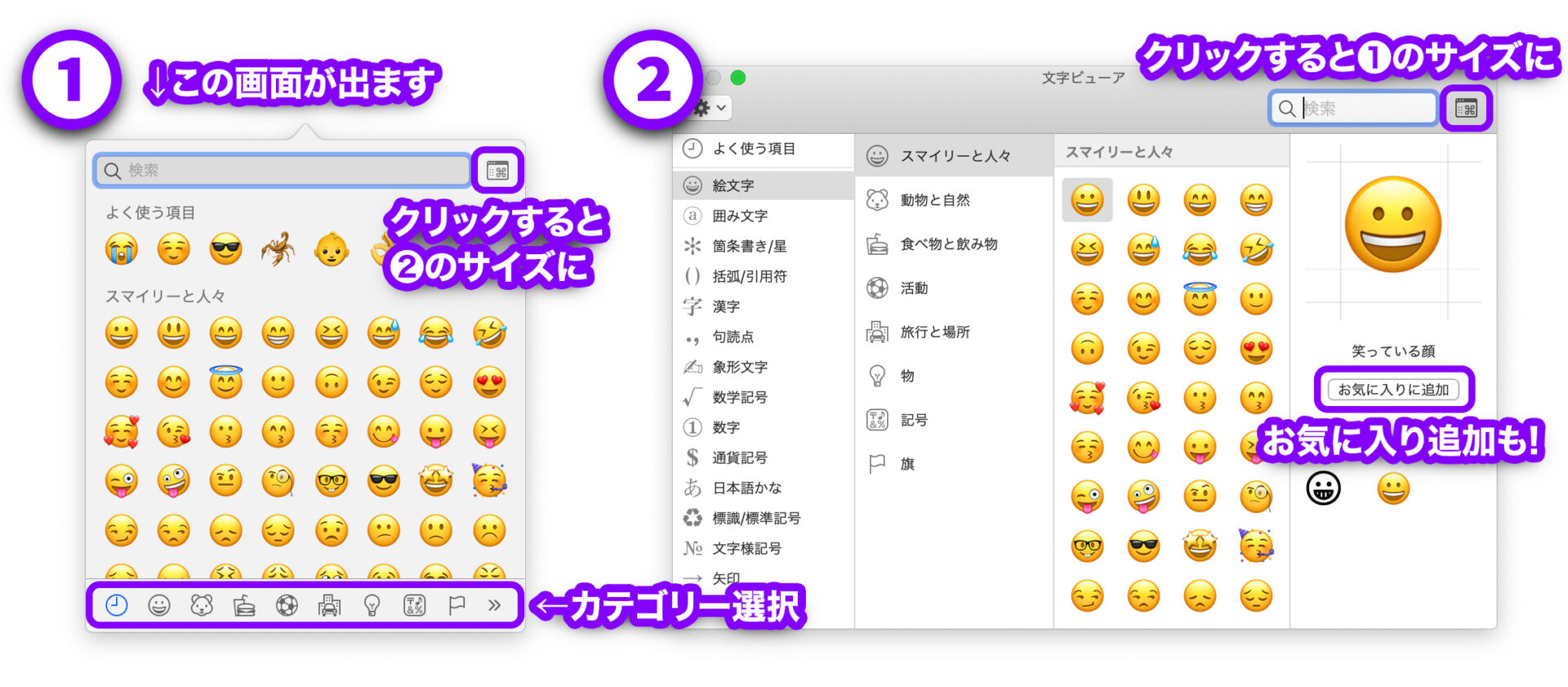Select the Animals & Nature bear icon in the picker's category bar
This screenshot has width=1568, height=687.
point(202,605)
